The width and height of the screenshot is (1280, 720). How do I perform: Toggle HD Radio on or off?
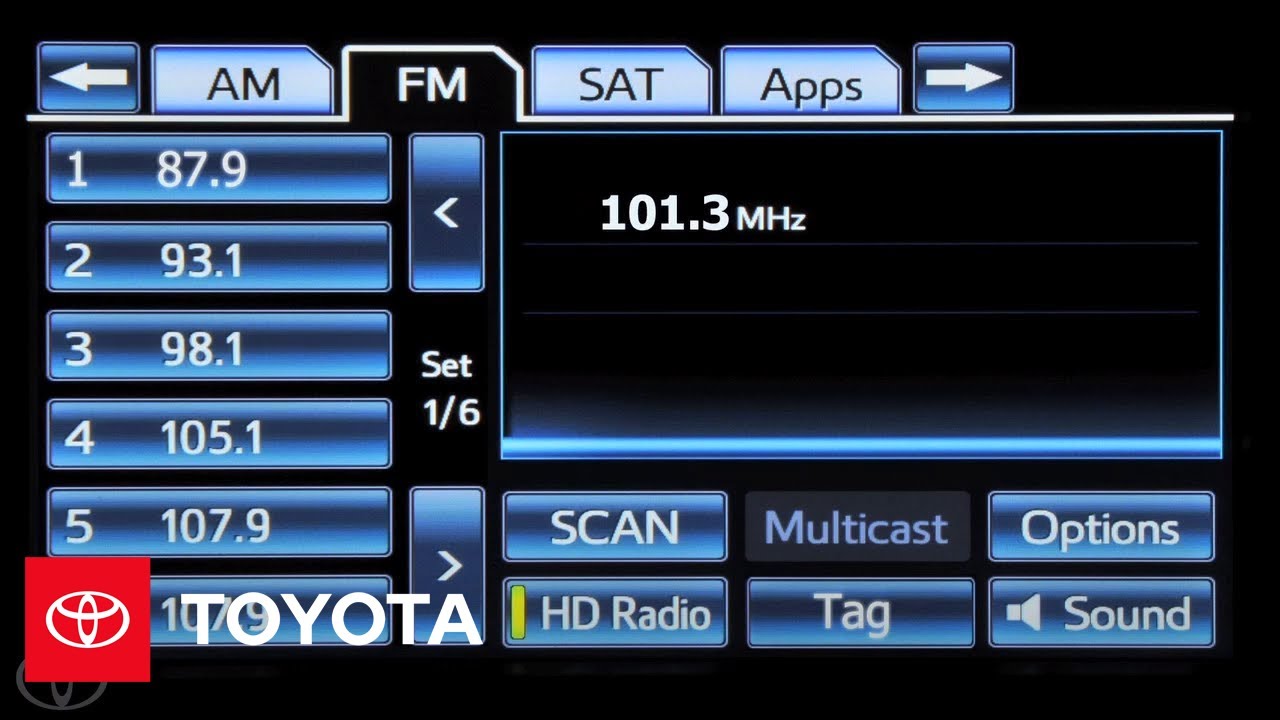coord(615,612)
